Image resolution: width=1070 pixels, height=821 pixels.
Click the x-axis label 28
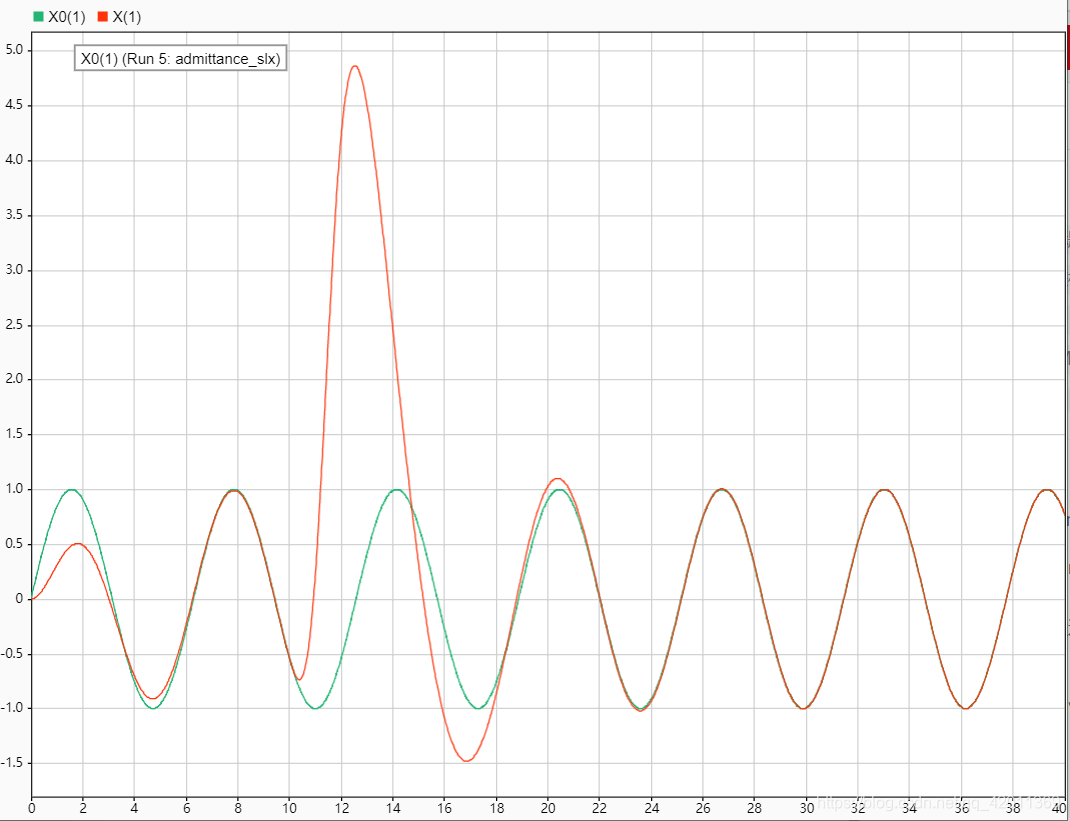[x=754, y=807]
